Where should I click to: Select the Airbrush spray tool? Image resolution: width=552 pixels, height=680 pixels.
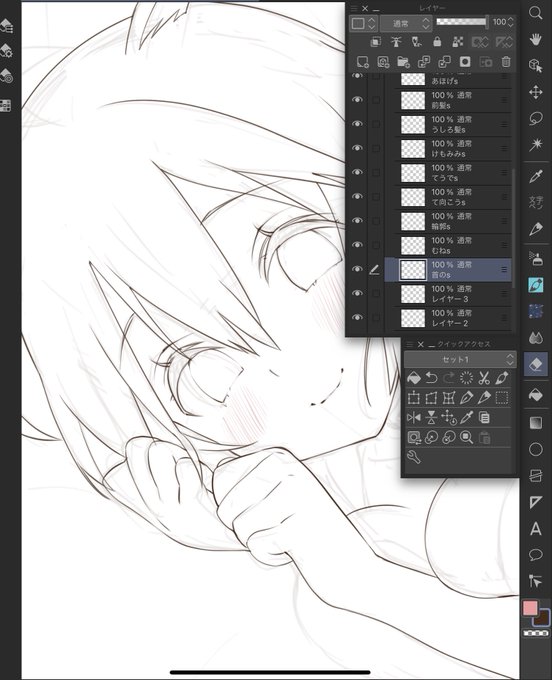coord(536,258)
